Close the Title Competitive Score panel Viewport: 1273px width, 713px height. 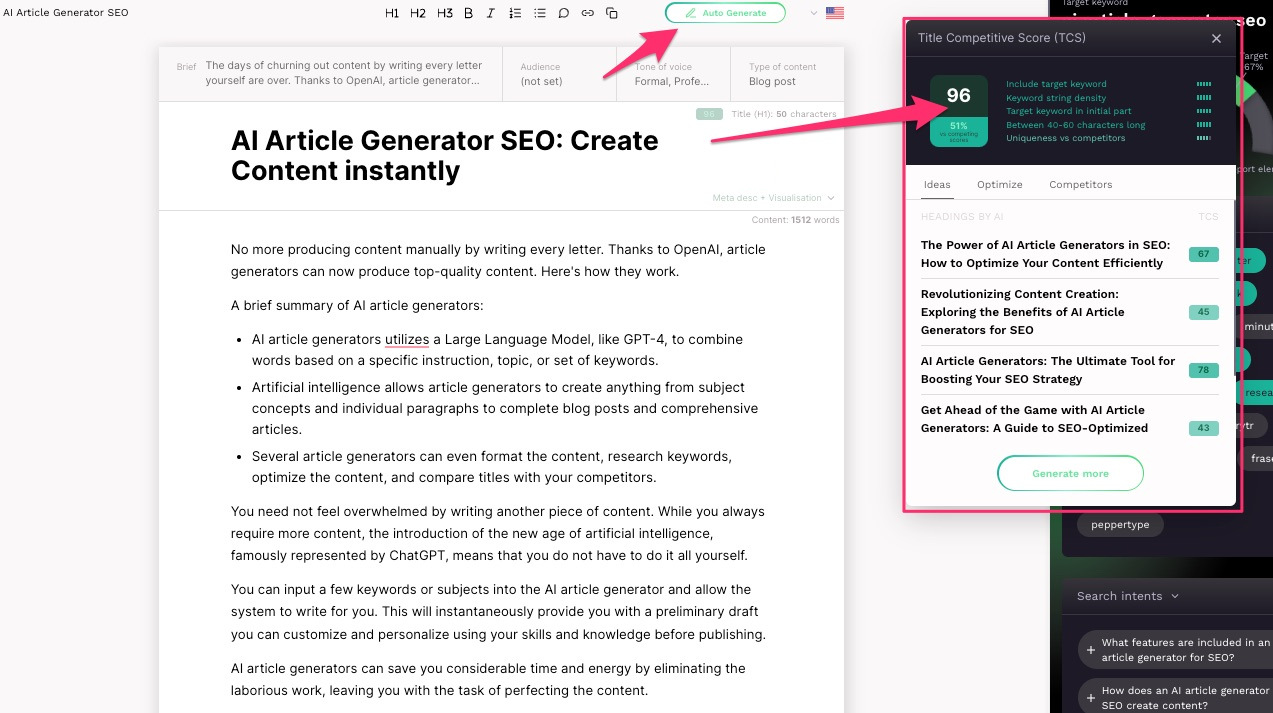pyautogui.click(x=1216, y=38)
